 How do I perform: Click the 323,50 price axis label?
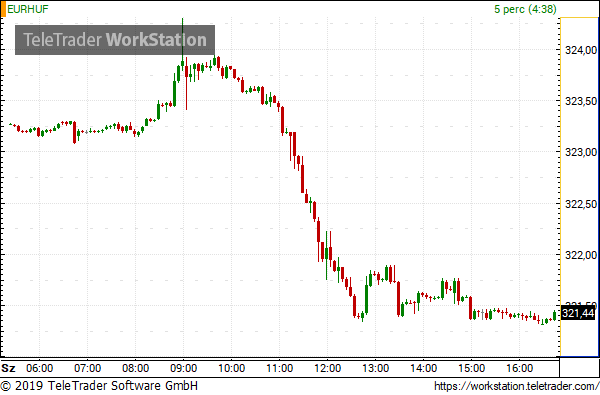581,101
